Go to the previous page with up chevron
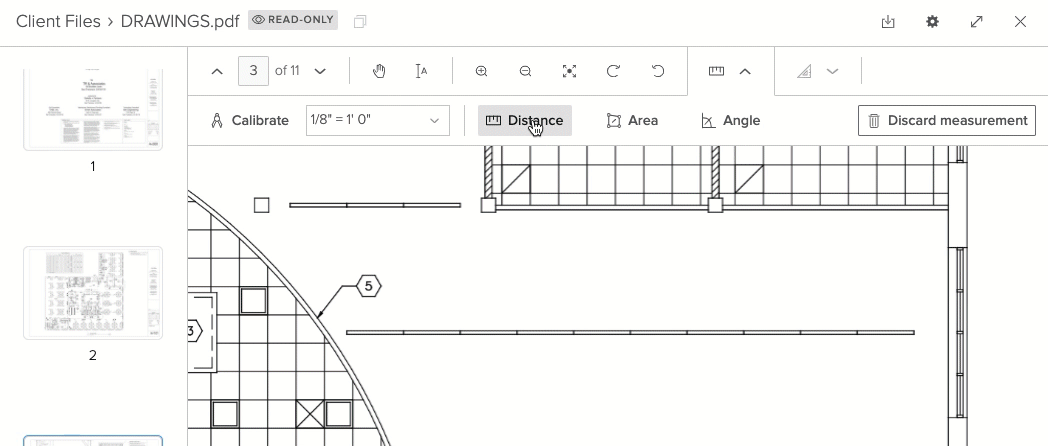Screen dimensions: 1048x446 click(217, 71)
